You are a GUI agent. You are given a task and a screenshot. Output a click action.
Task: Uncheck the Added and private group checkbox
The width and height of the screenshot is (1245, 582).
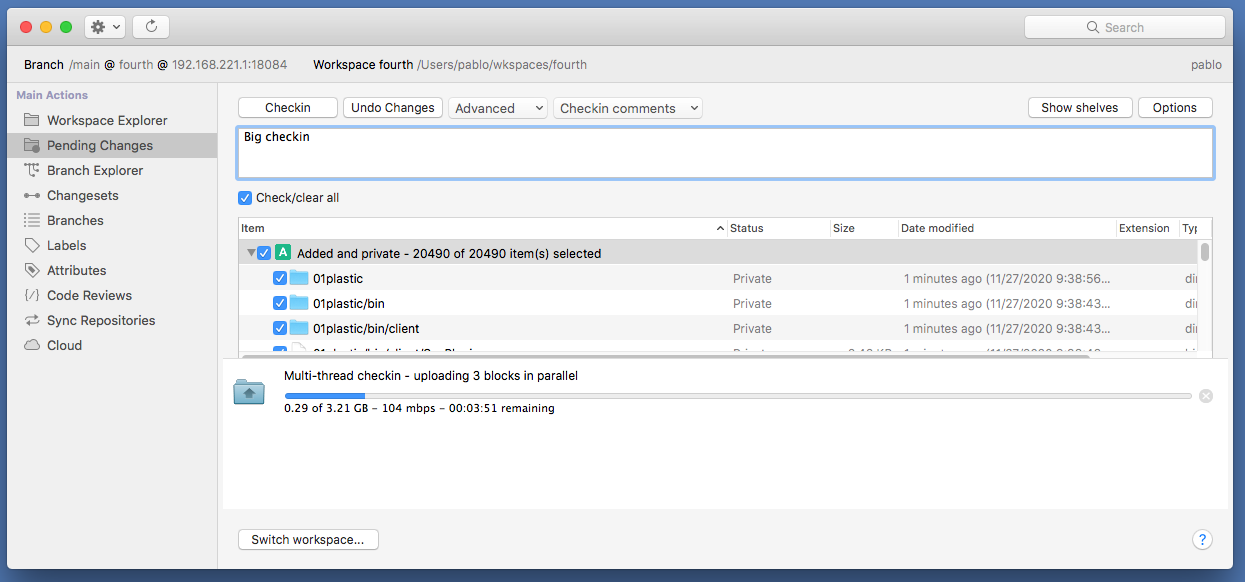(x=264, y=253)
